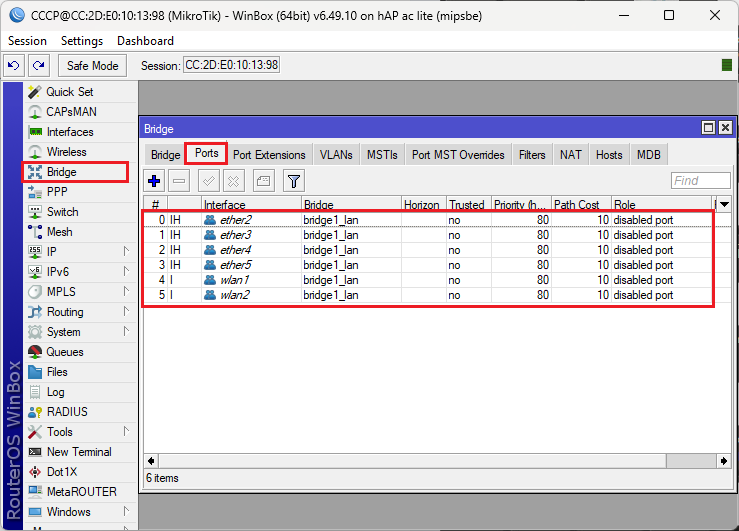739x531 pixels.
Task: Open Interfaces in sidebar
Action: (80, 132)
